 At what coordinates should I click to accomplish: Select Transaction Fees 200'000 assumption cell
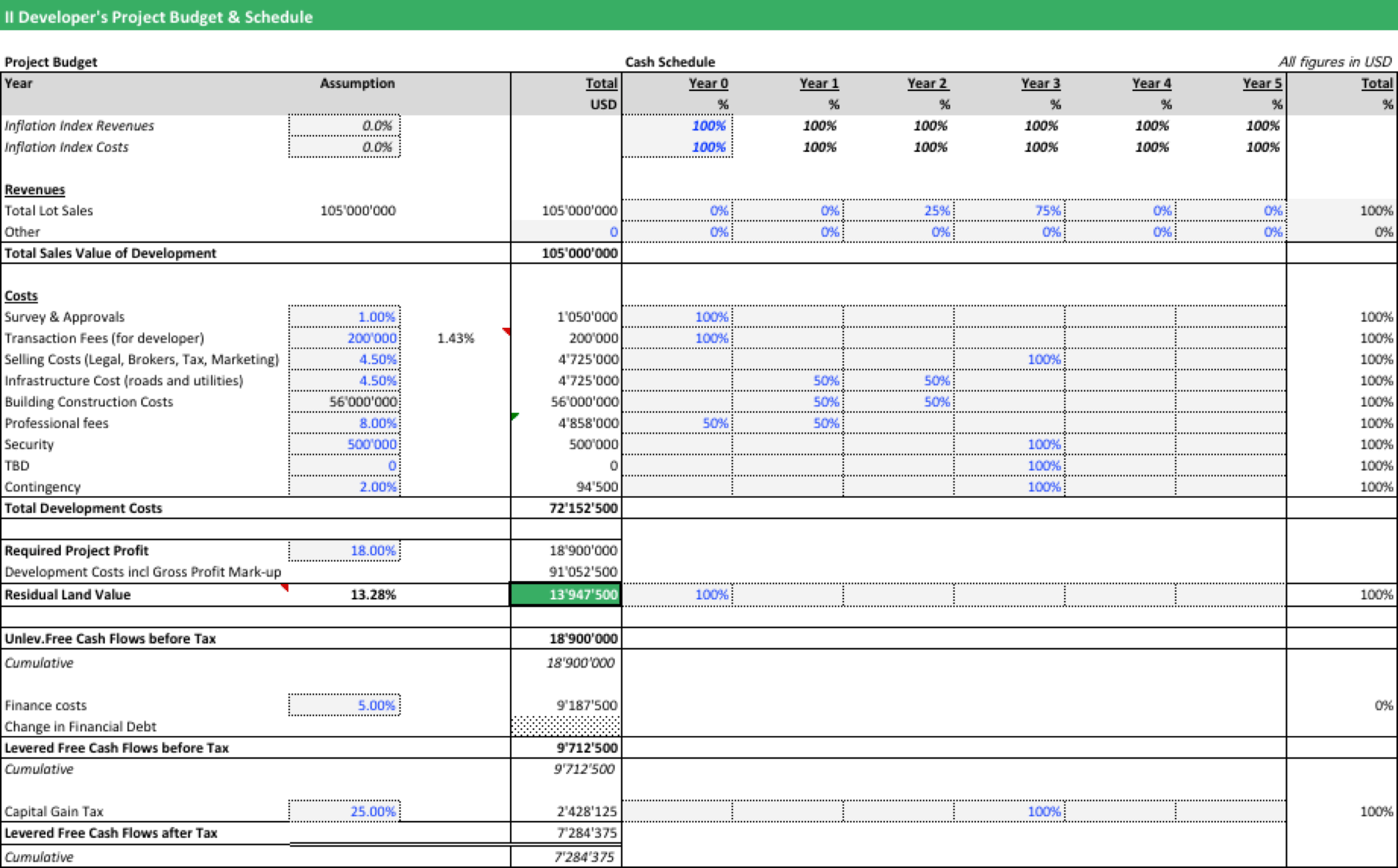point(344,338)
